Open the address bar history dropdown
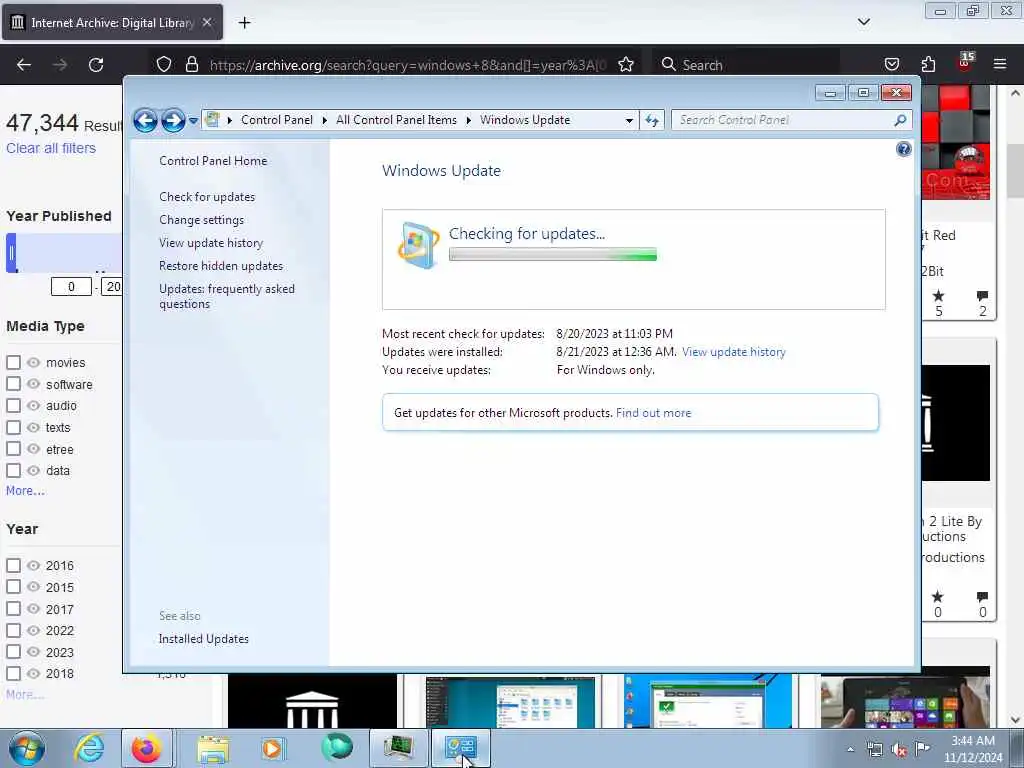 click(x=629, y=120)
